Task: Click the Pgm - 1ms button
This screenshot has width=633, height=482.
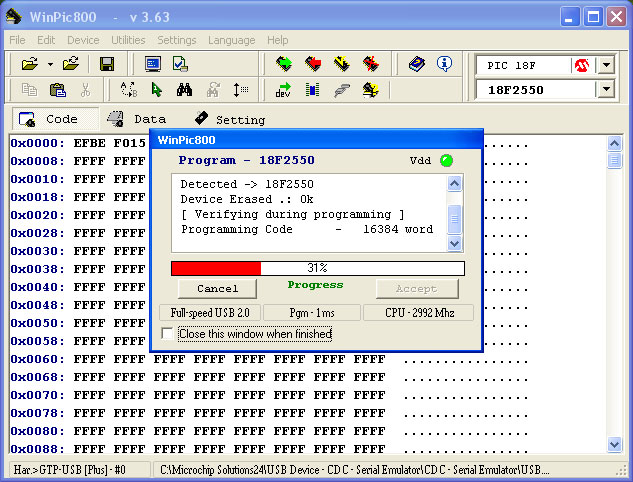Action: 312,313
